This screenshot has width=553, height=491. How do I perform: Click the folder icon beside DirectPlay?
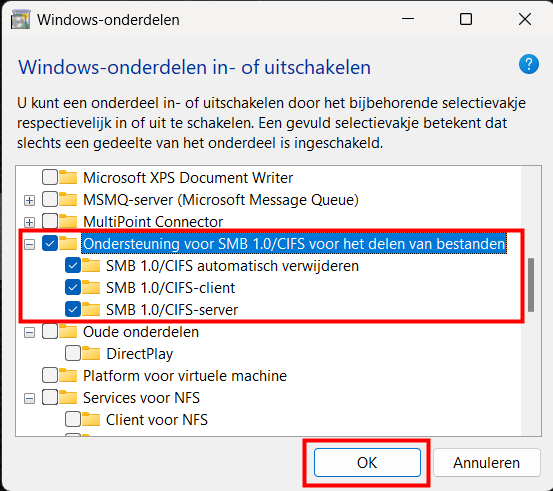click(x=91, y=353)
